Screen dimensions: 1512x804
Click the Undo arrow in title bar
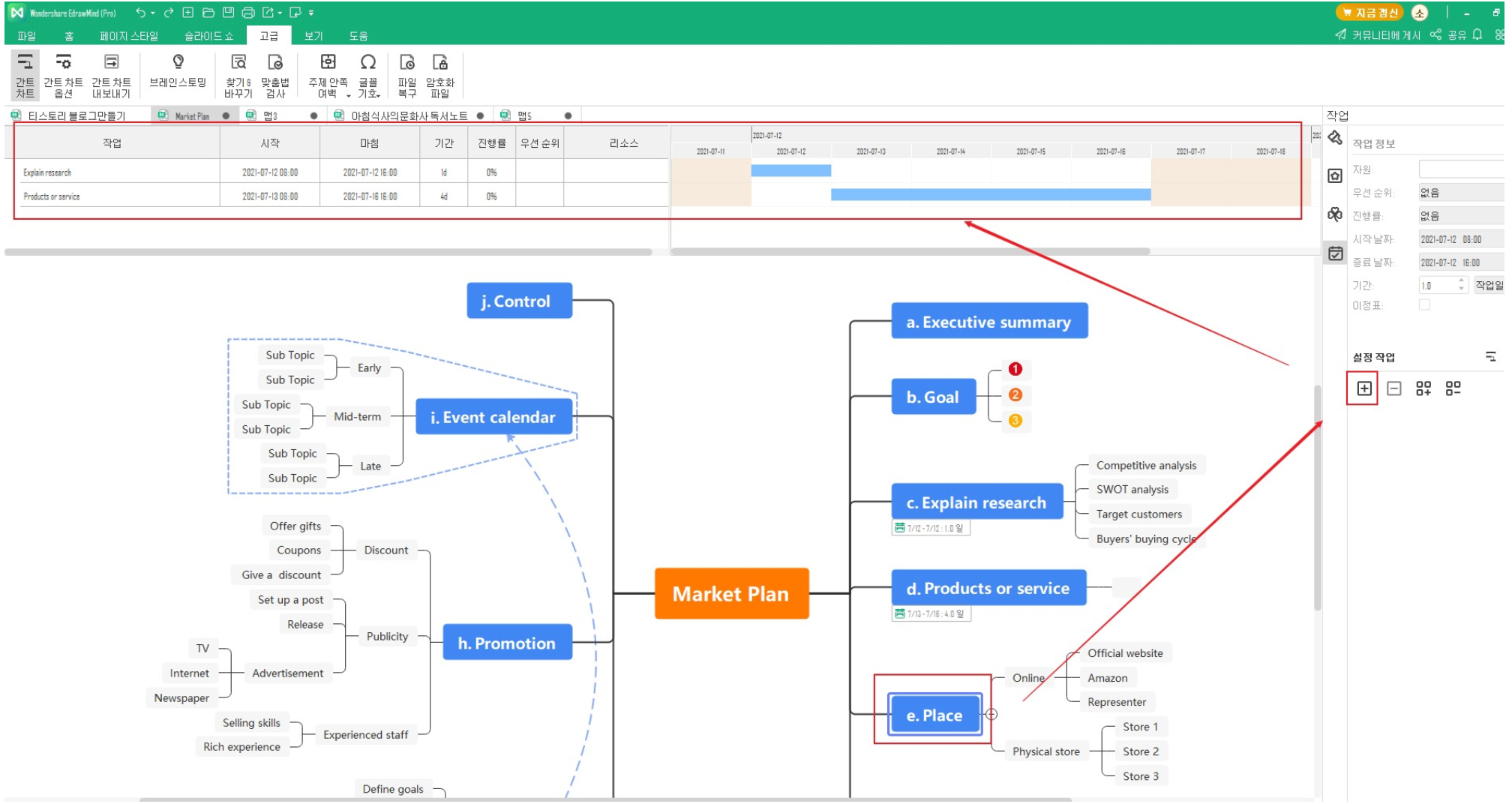pyautogui.click(x=140, y=13)
